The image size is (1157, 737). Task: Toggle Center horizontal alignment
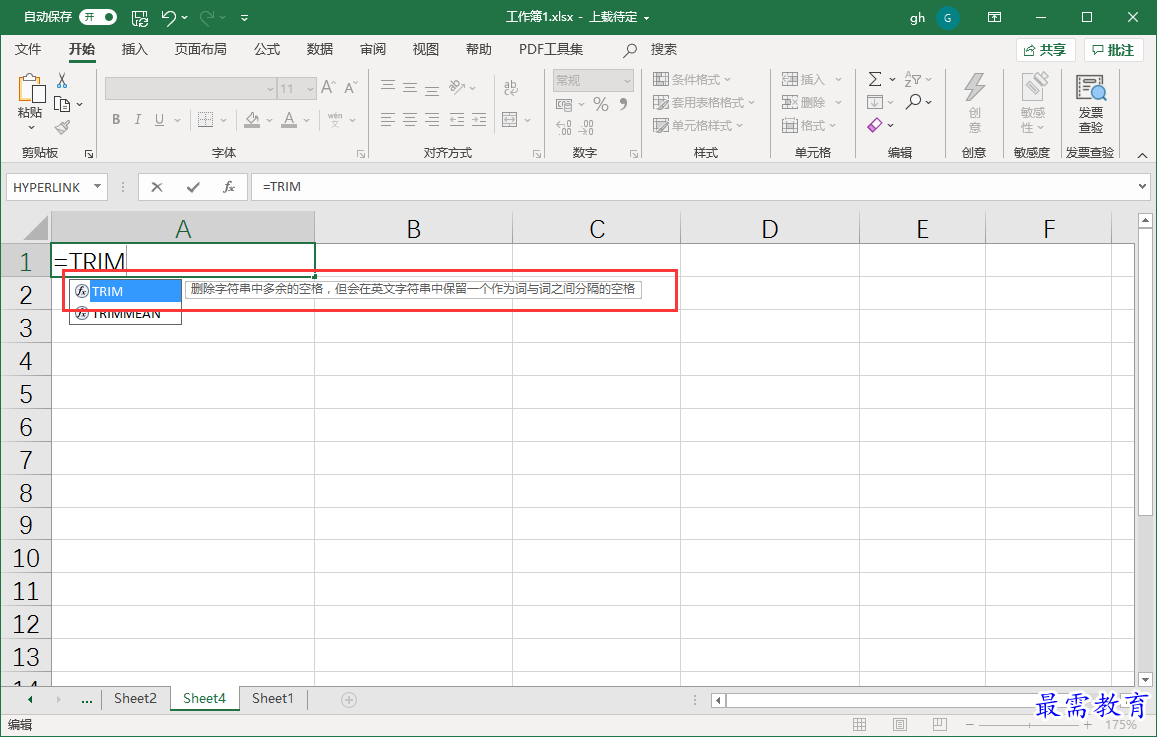(410, 120)
